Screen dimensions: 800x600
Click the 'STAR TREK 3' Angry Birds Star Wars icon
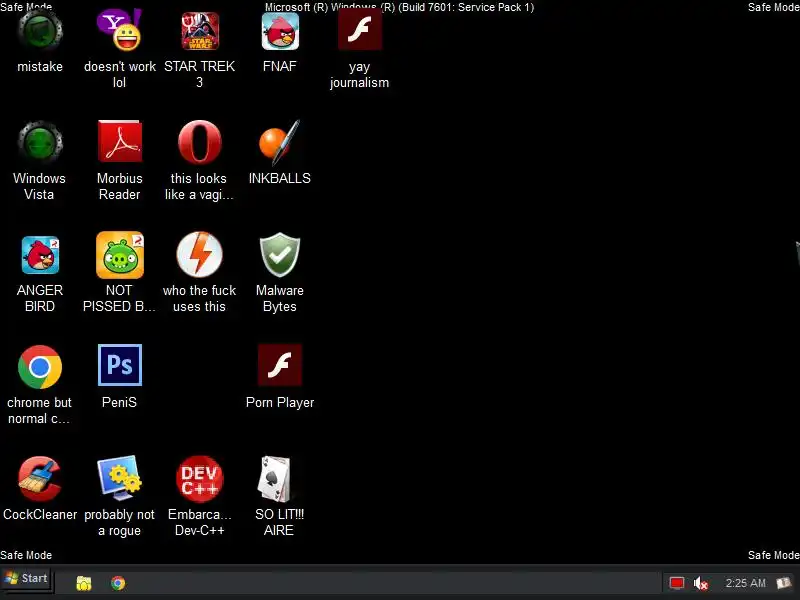[x=199, y=31]
